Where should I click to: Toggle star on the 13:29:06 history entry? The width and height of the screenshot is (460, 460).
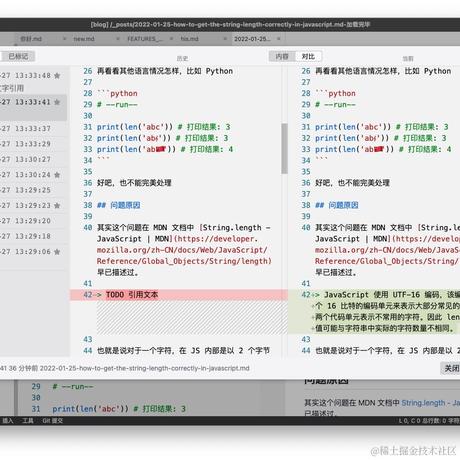pyautogui.click(x=57, y=252)
